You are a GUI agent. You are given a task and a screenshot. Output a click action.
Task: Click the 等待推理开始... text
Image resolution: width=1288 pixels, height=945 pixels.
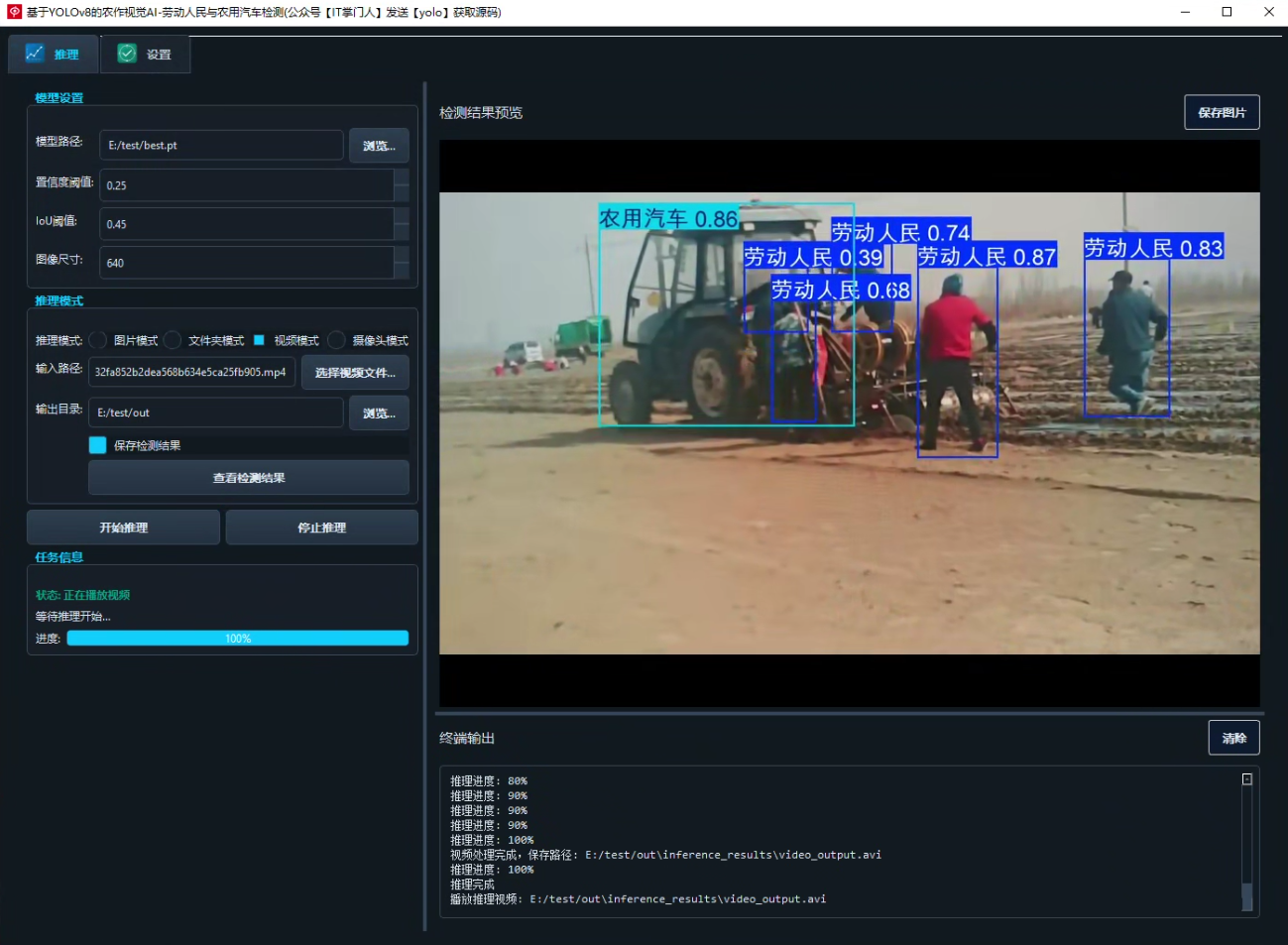72,617
